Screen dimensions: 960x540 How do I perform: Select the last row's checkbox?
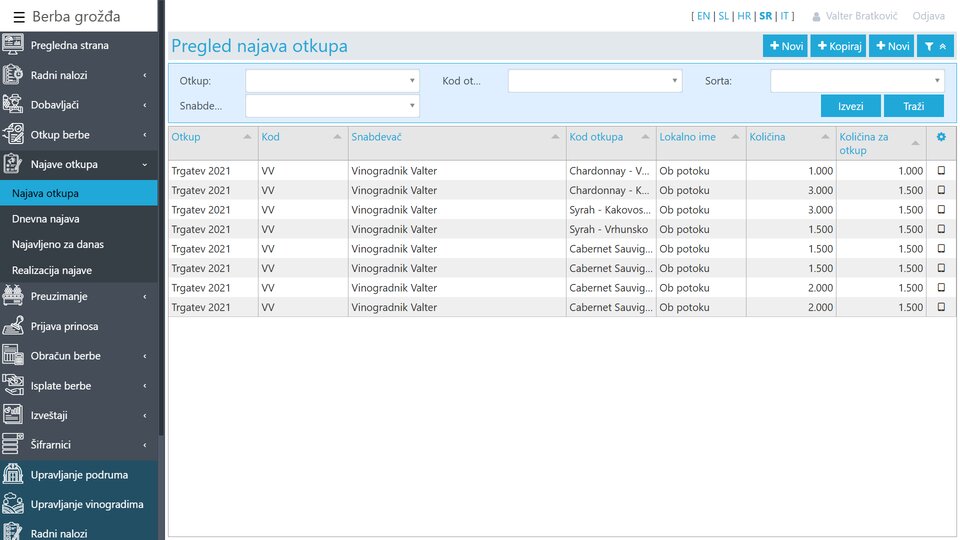940,307
